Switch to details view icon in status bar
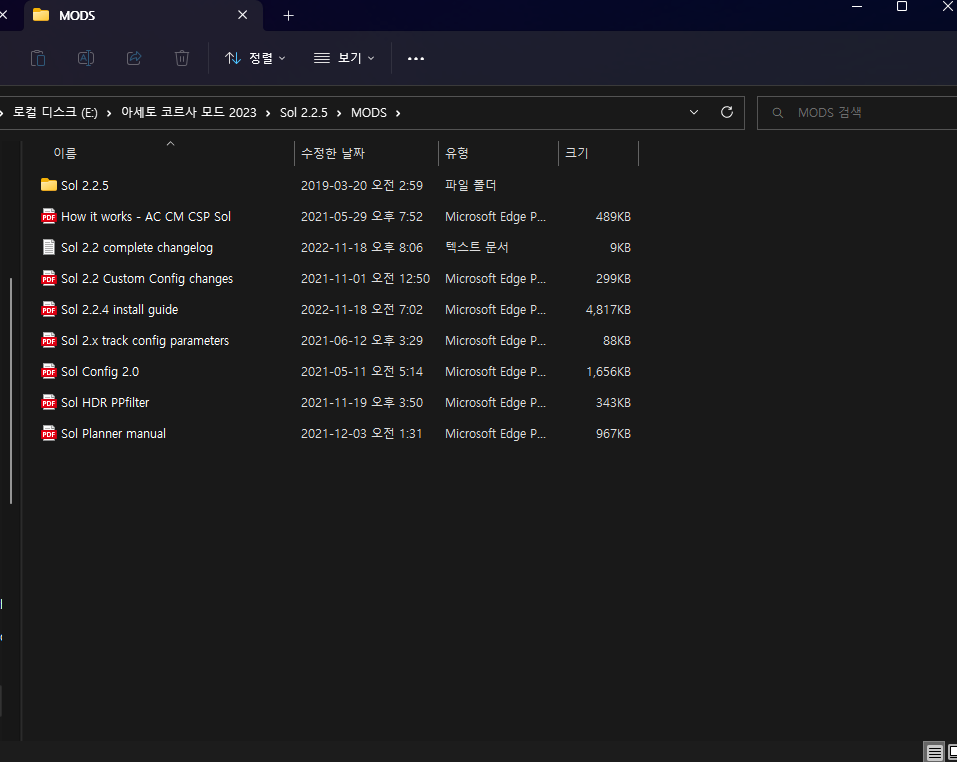The width and height of the screenshot is (957, 762). click(x=934, y=752)
